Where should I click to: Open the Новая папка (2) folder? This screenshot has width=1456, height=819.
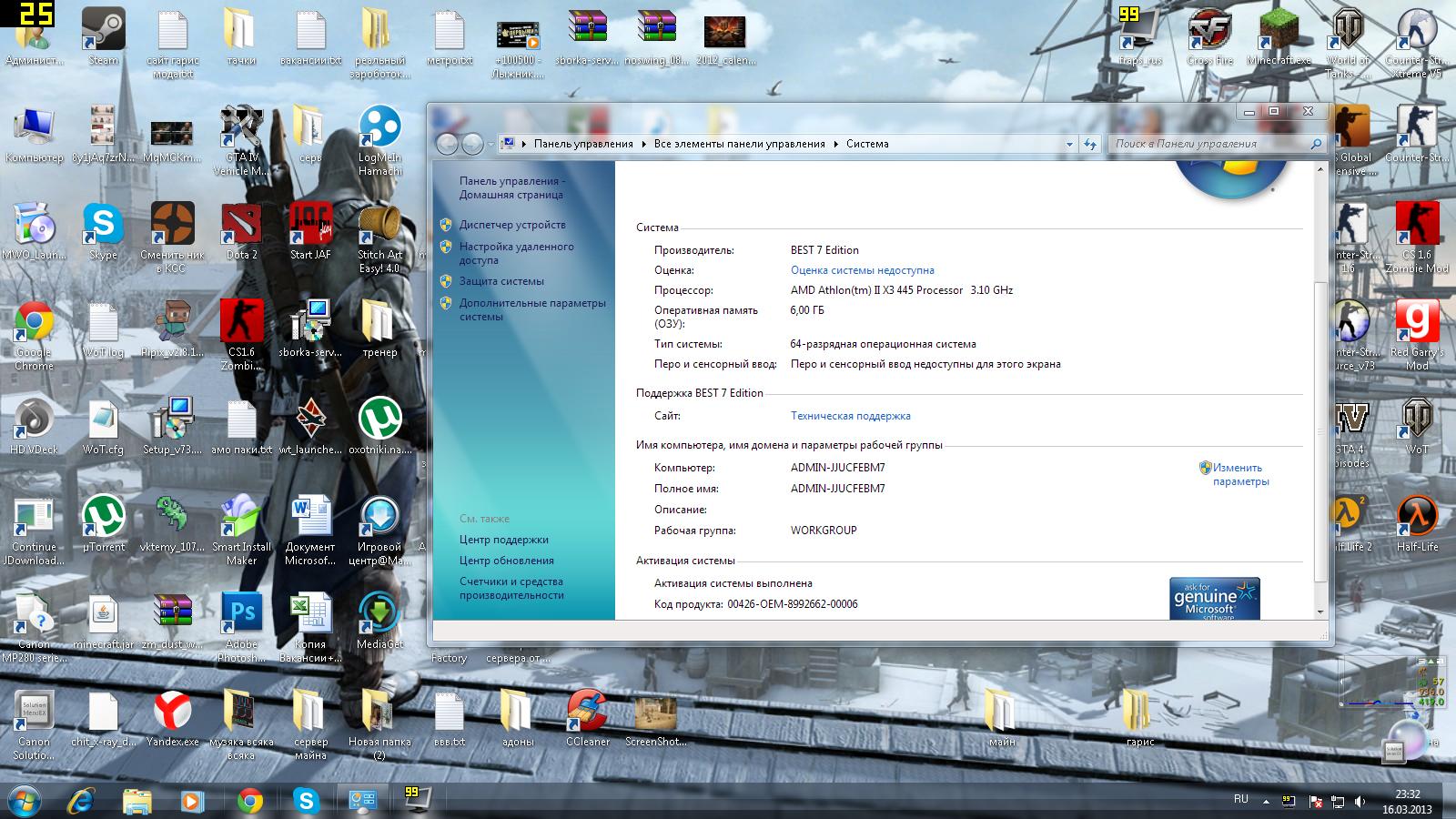379,724
